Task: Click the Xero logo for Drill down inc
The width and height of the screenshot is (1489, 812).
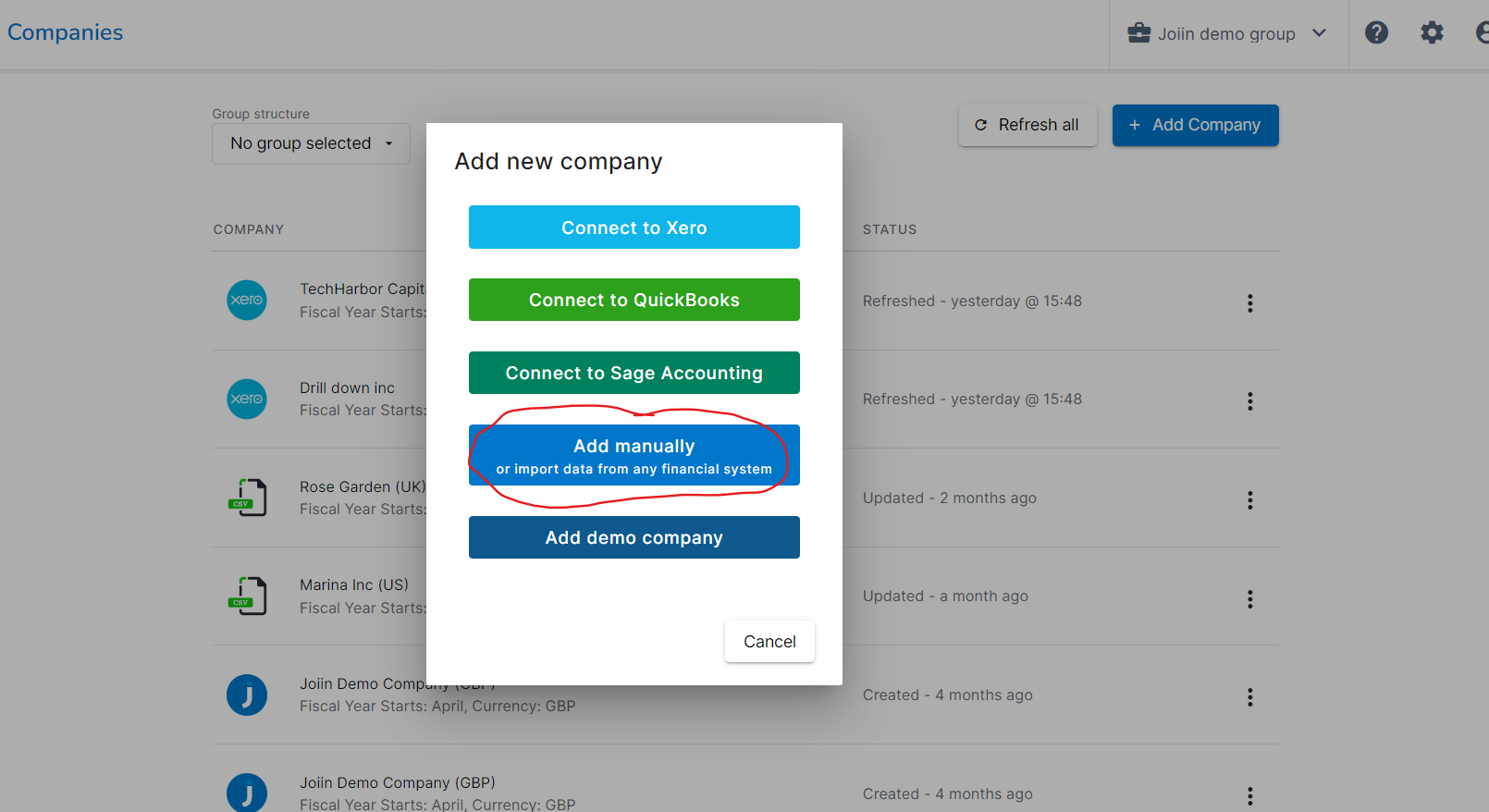Action: (x=247, y=399)
